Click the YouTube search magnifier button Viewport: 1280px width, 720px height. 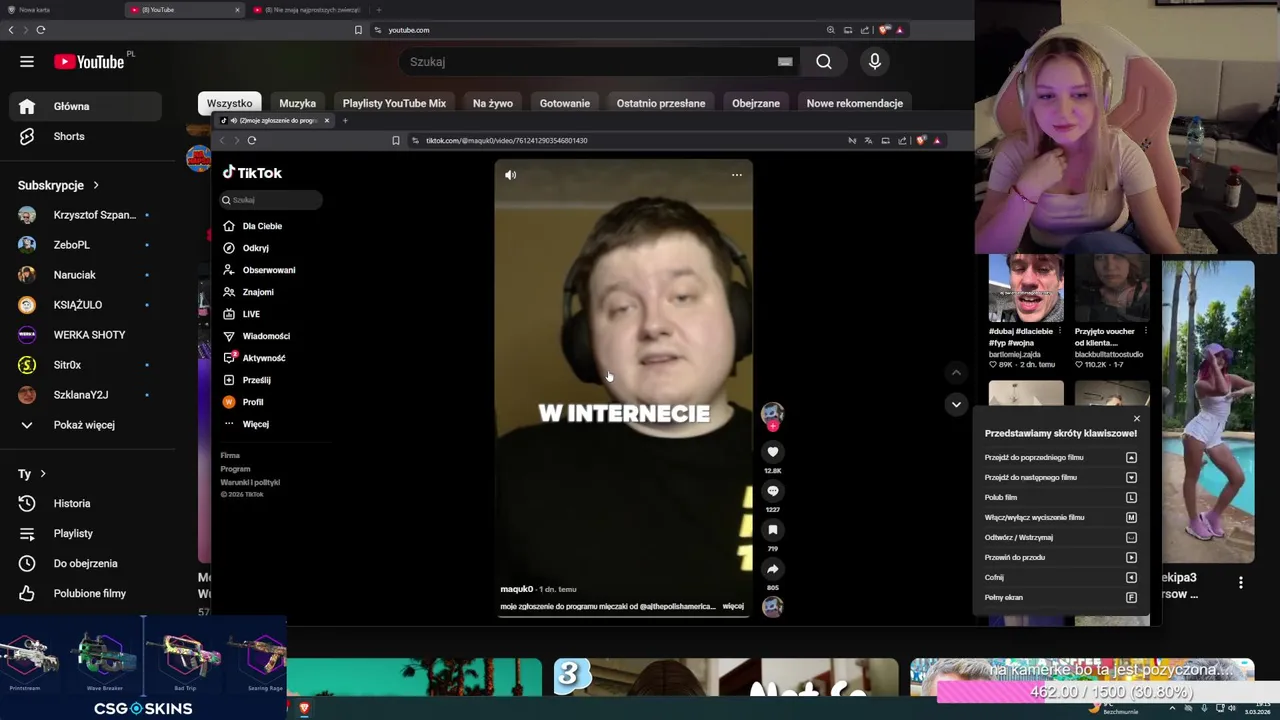(824, 62)
